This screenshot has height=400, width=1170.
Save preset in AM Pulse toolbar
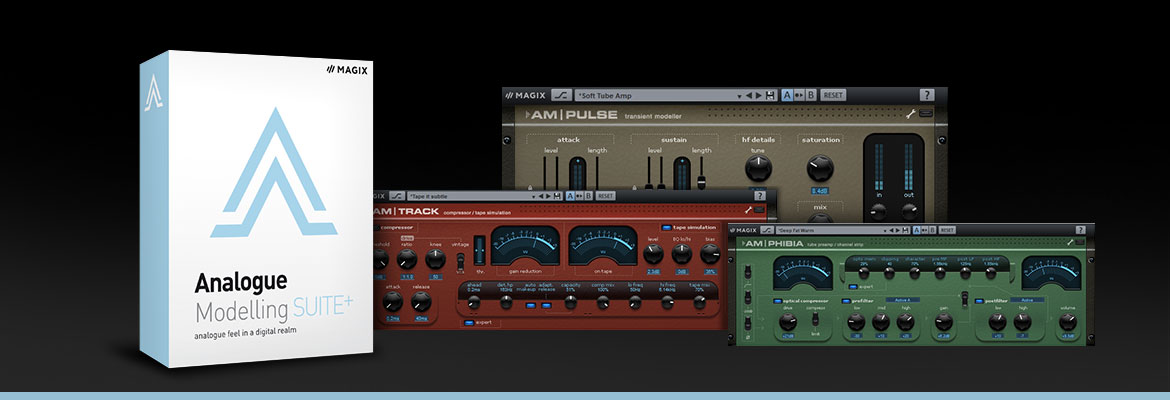point(770,96)
